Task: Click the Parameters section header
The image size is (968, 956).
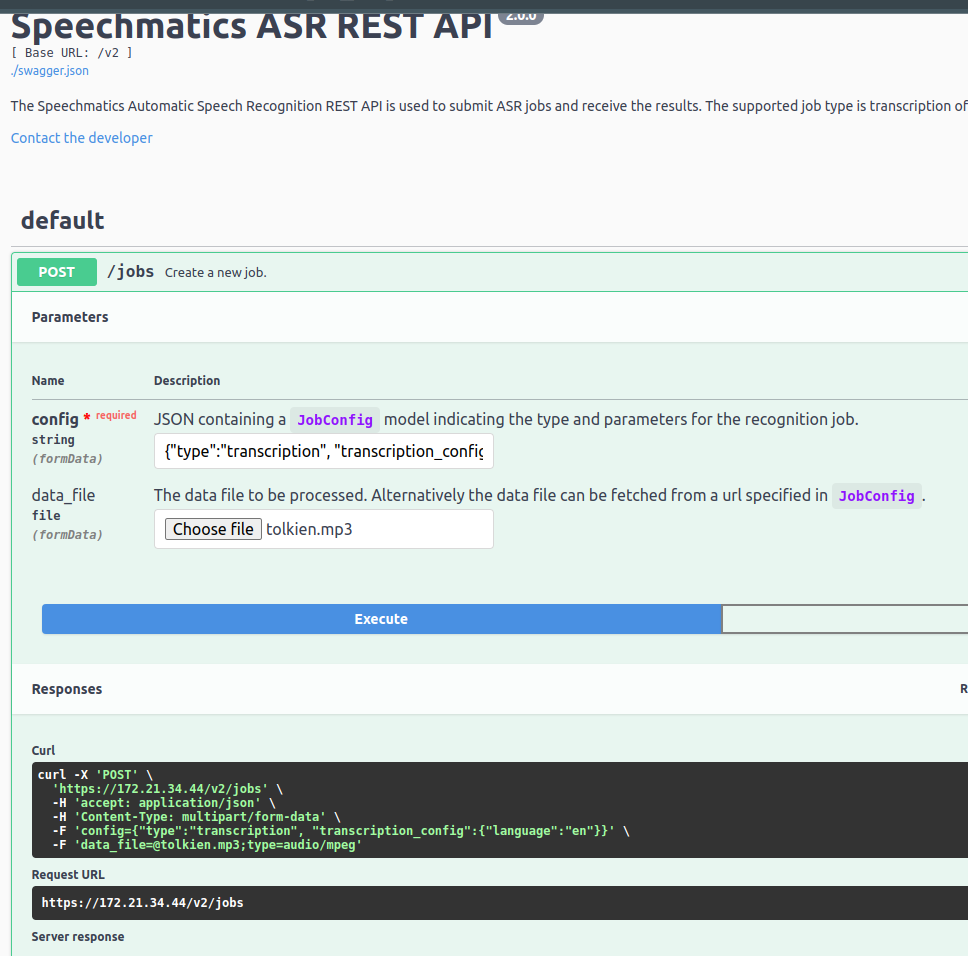Action: tap(70, 317)
